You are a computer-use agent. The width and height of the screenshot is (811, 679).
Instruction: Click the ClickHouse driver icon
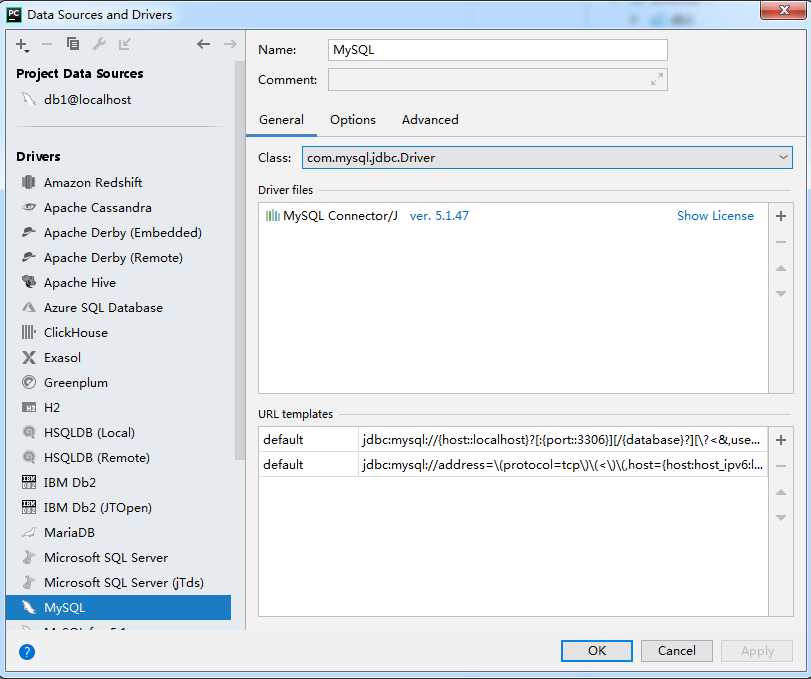pyautogui.click(x=29, y=332)
